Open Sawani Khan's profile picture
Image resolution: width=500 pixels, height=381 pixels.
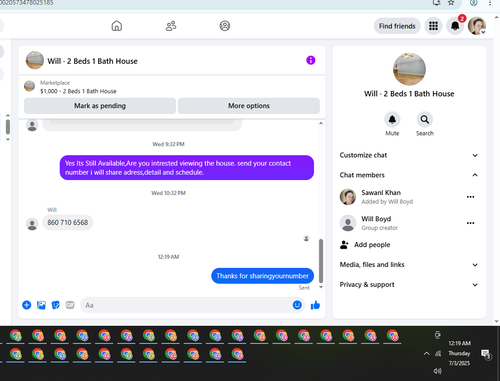tap(348, 197)
